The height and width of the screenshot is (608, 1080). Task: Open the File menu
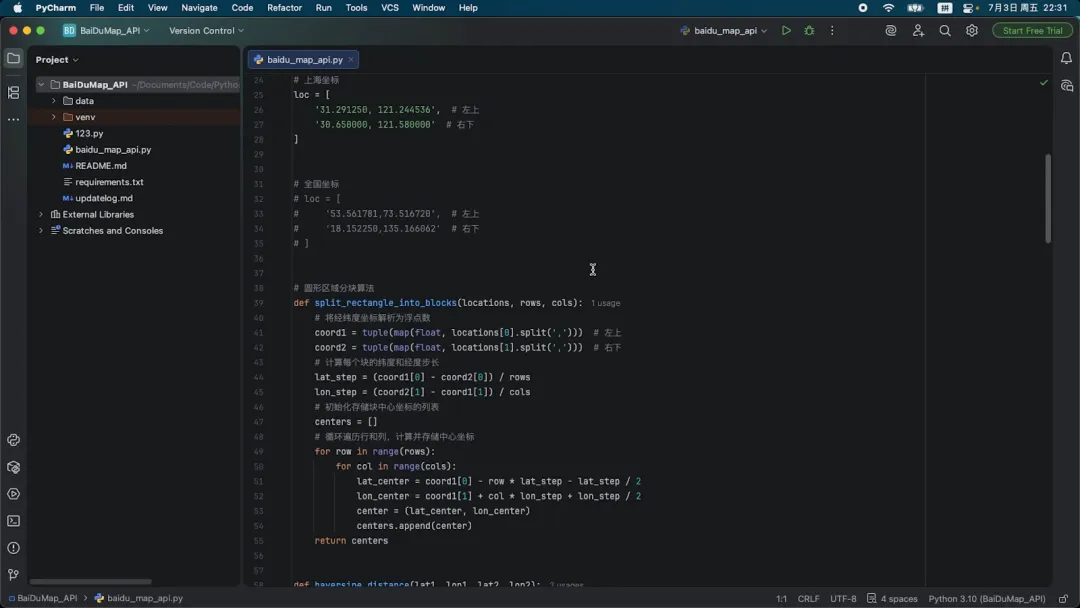click(96, 8)
